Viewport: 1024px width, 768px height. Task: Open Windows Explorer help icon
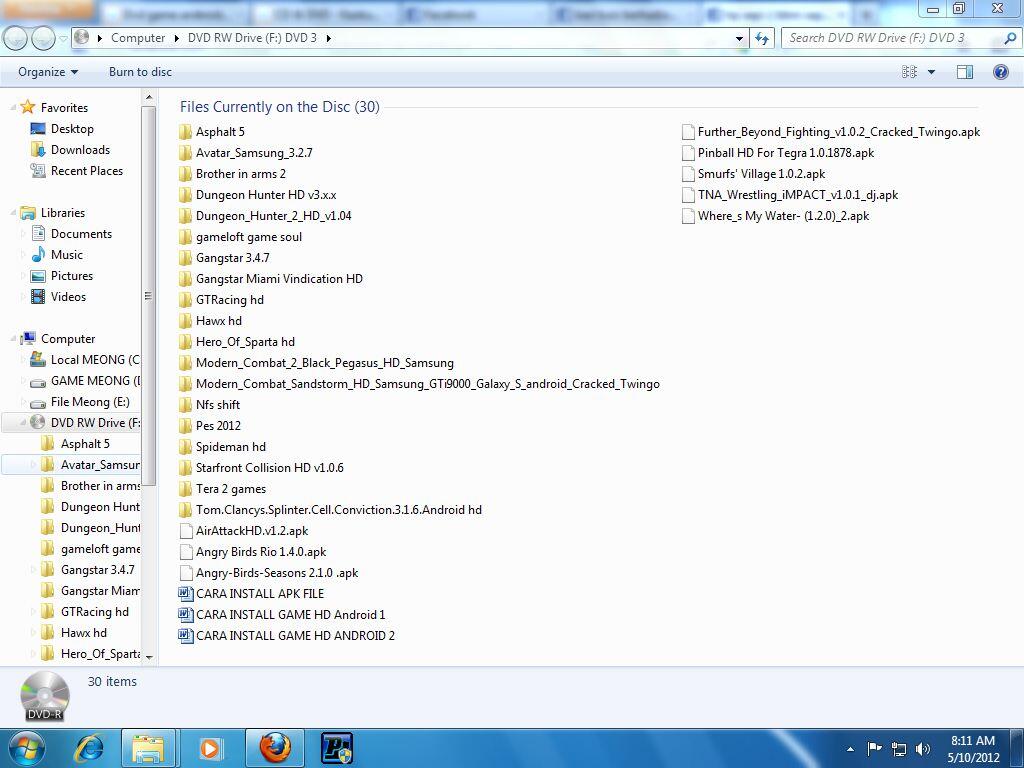[x=1000, y=72]
